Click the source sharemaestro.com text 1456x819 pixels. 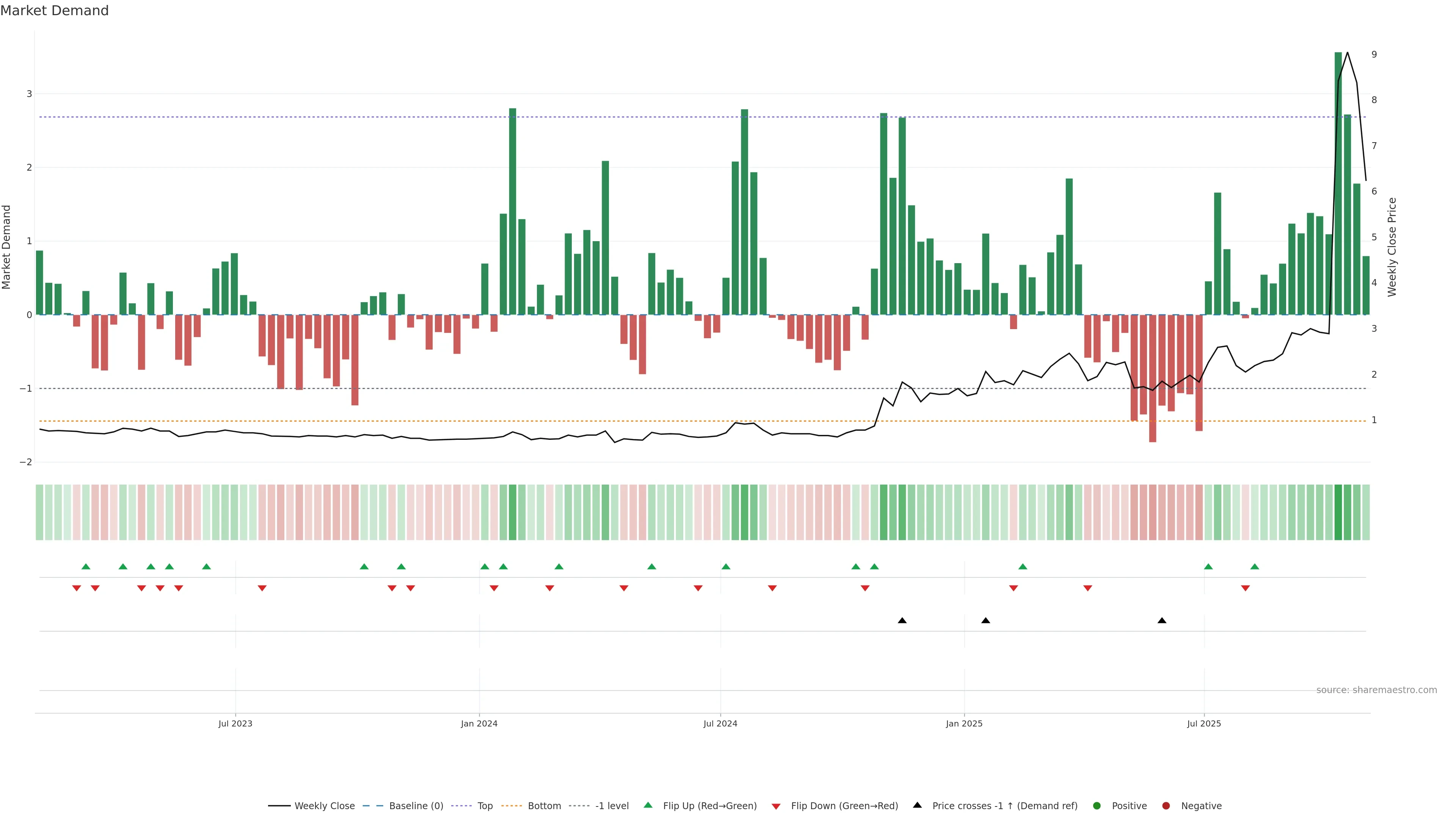coord(1376,690)
